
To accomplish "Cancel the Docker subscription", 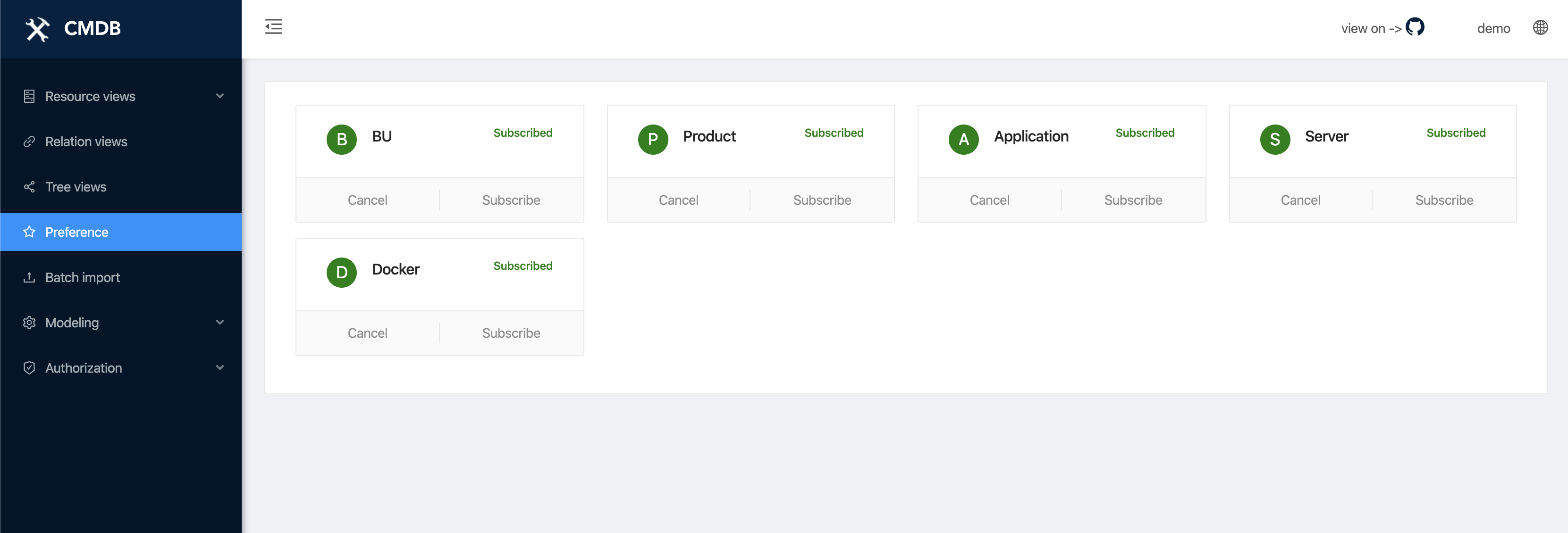I will [x=367, y=333].
